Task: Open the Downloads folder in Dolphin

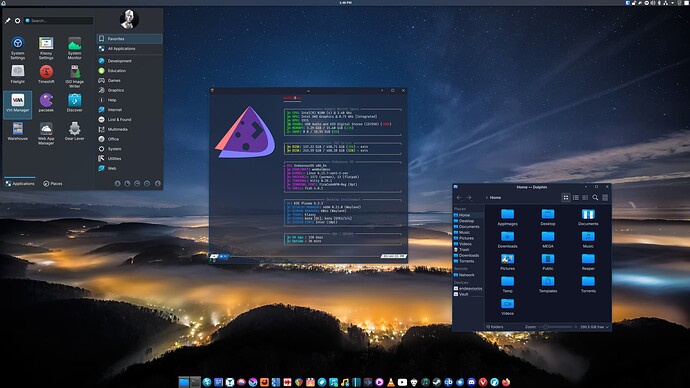Action: [x=507, y=239]
